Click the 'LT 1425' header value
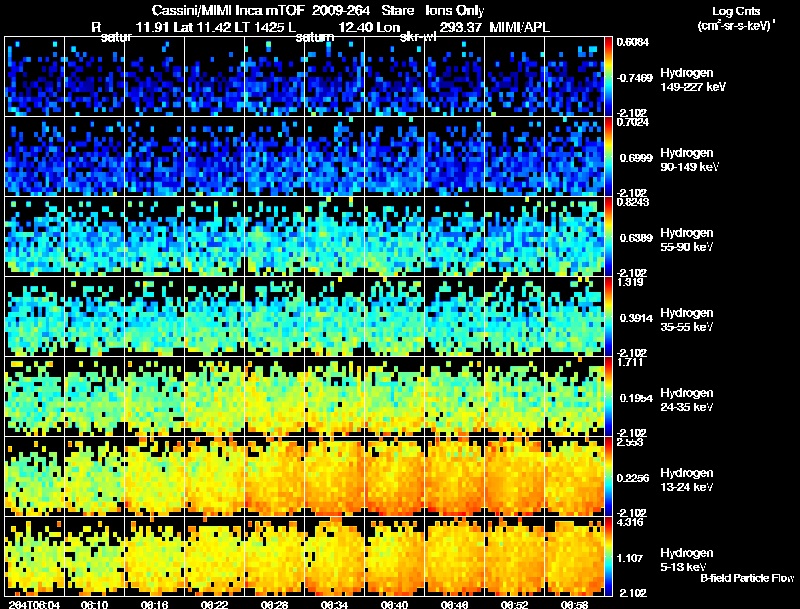Screen dimensions: 800x609 (259, 27)
